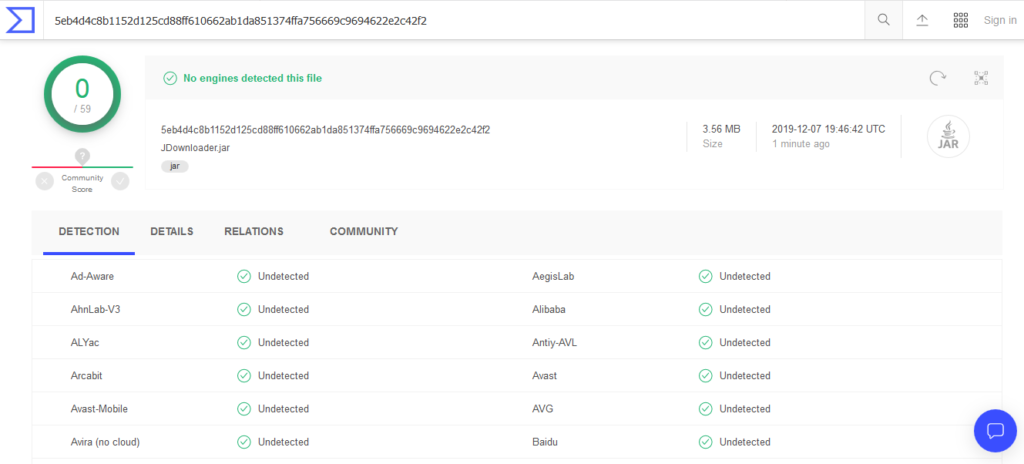The height and width of the screenshot is (464, 1024).
Task: Click the jar tag chip
Action: point(174,166)
